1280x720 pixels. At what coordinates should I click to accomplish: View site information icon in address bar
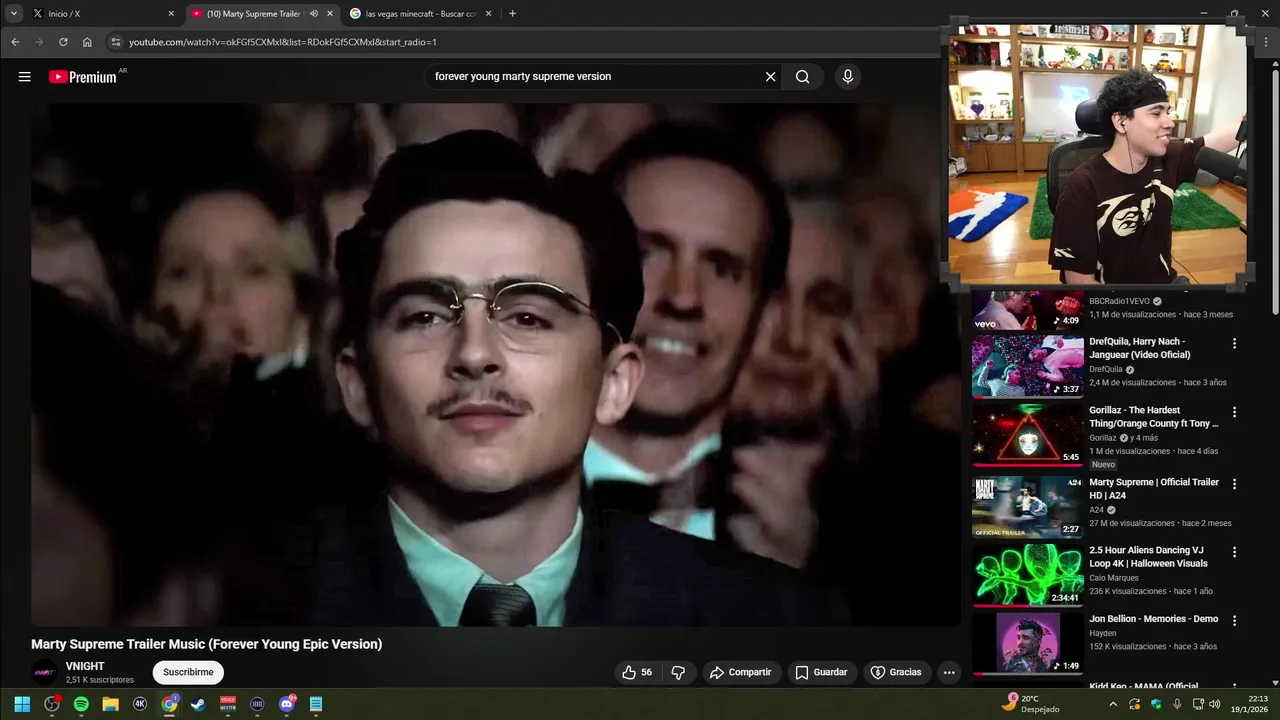(x=115, y=42)
